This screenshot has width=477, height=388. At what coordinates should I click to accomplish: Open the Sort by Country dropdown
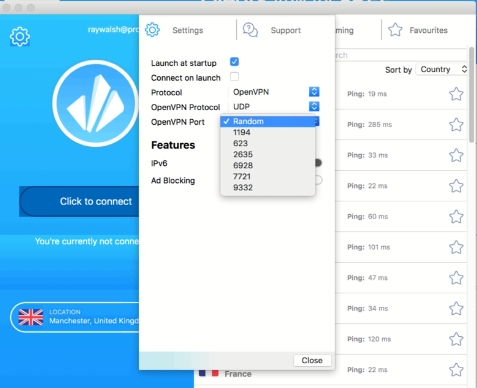point(442,69)
